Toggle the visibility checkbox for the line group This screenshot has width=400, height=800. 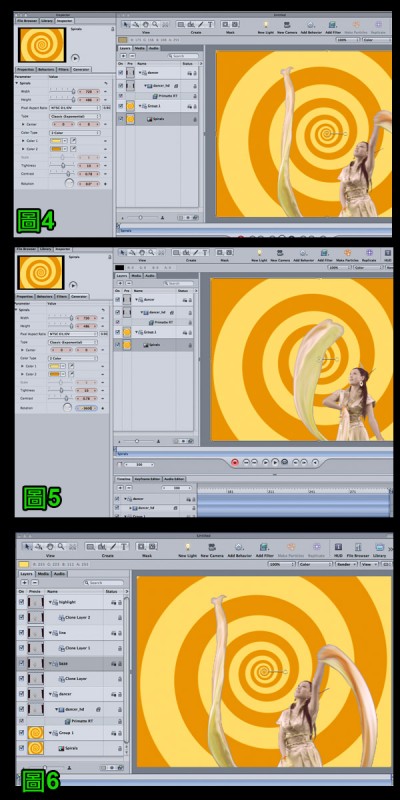(x=21, y=633)
